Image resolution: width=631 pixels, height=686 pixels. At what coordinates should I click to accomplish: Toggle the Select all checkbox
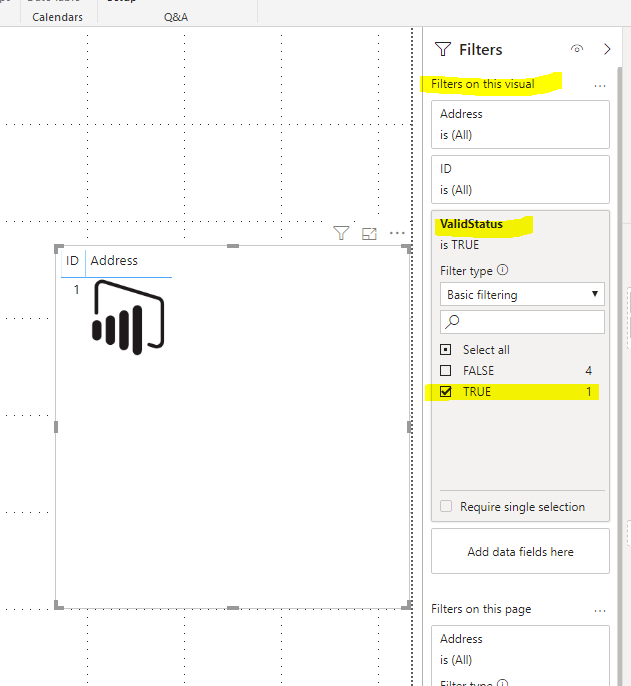click(445, 350)
